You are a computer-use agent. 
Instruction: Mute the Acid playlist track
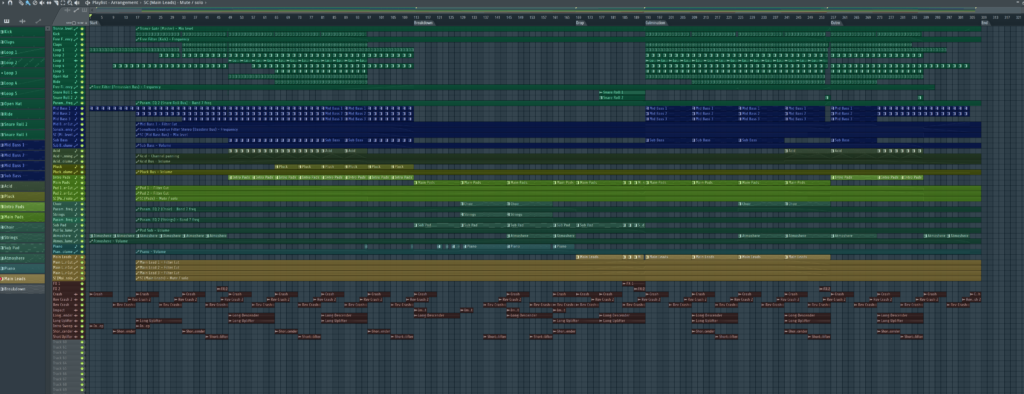tap(82, 150)
